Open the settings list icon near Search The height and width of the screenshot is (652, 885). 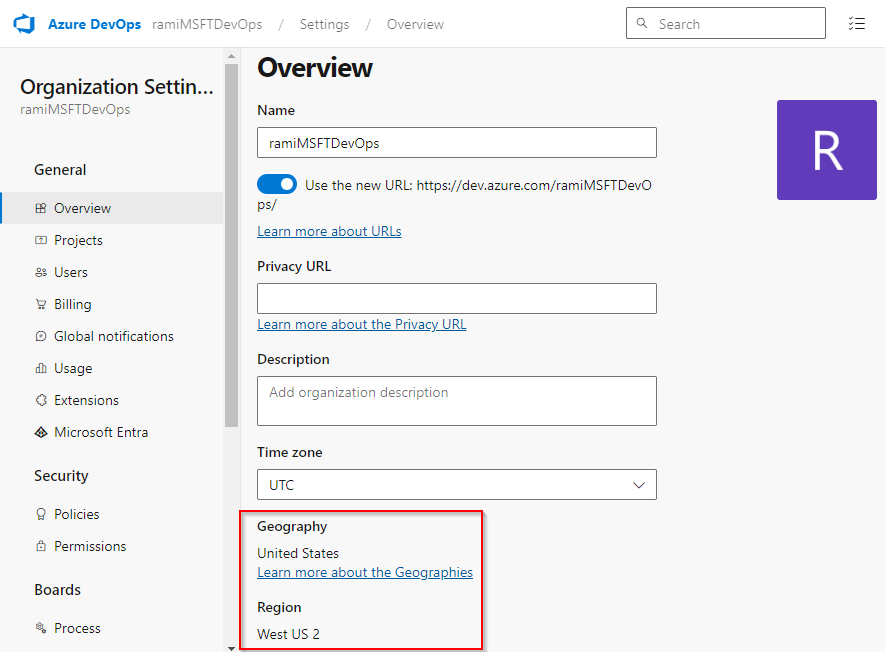[x=857, y=23]
